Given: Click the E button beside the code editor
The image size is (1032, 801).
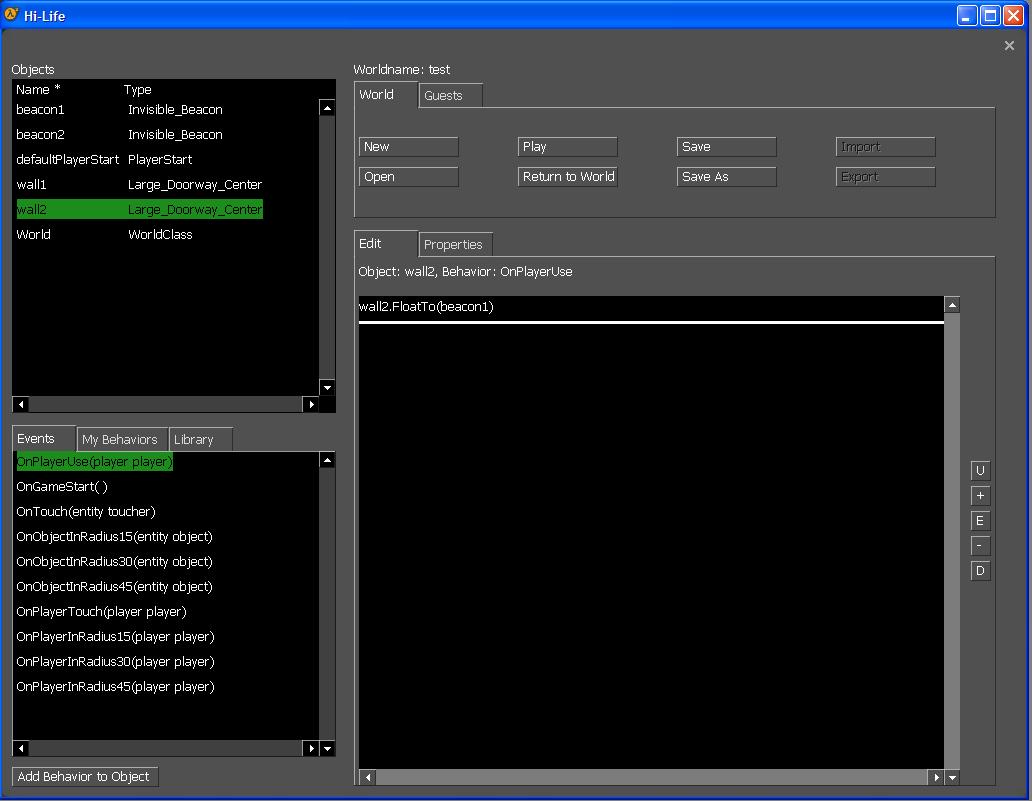Looking at the screenshot, I should click(980, 521).
